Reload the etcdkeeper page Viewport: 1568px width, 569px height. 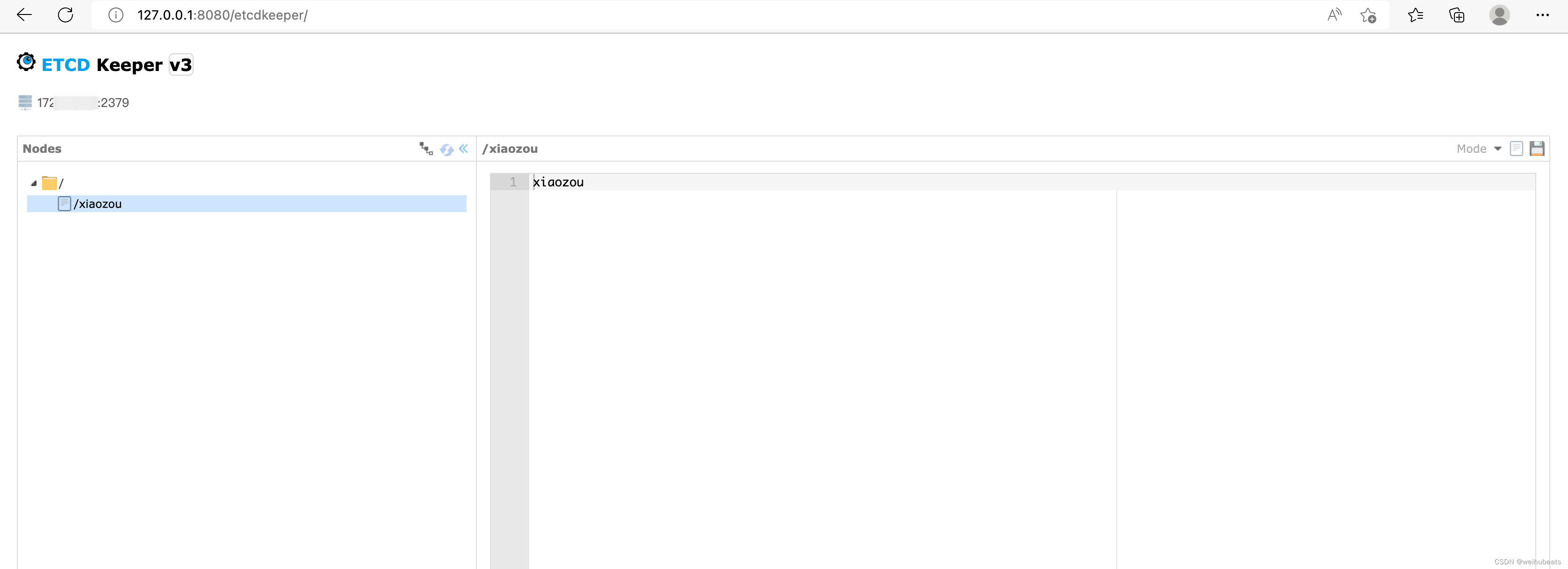point(65,14)
